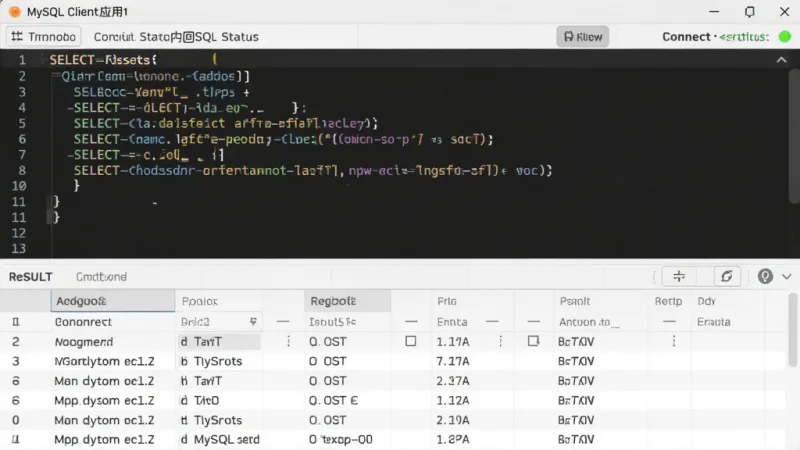The width and height of the screenshot is (800, 450).
Task: Click the 1.12A value cell
Action: click(x=453, y=401)
